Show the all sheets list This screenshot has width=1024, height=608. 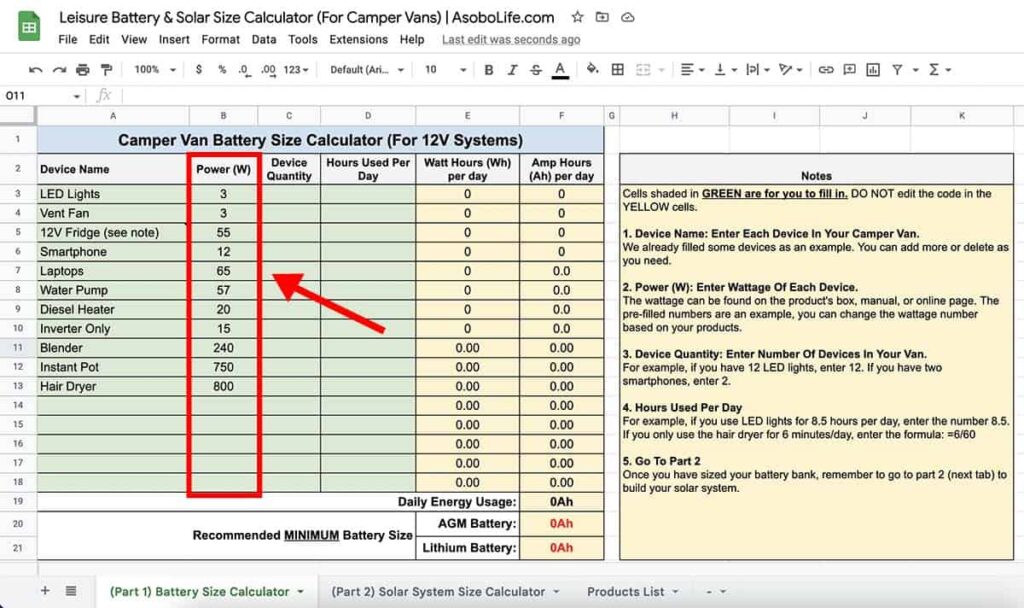(71, 590)
